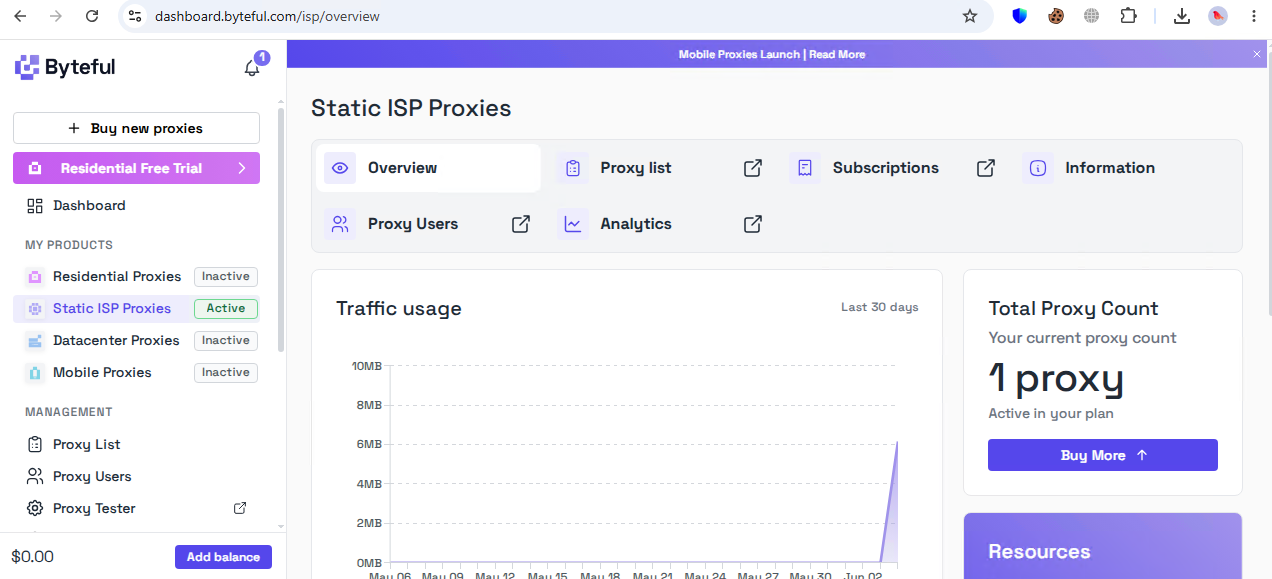Open the notifications bell icon

click(252, 68)
